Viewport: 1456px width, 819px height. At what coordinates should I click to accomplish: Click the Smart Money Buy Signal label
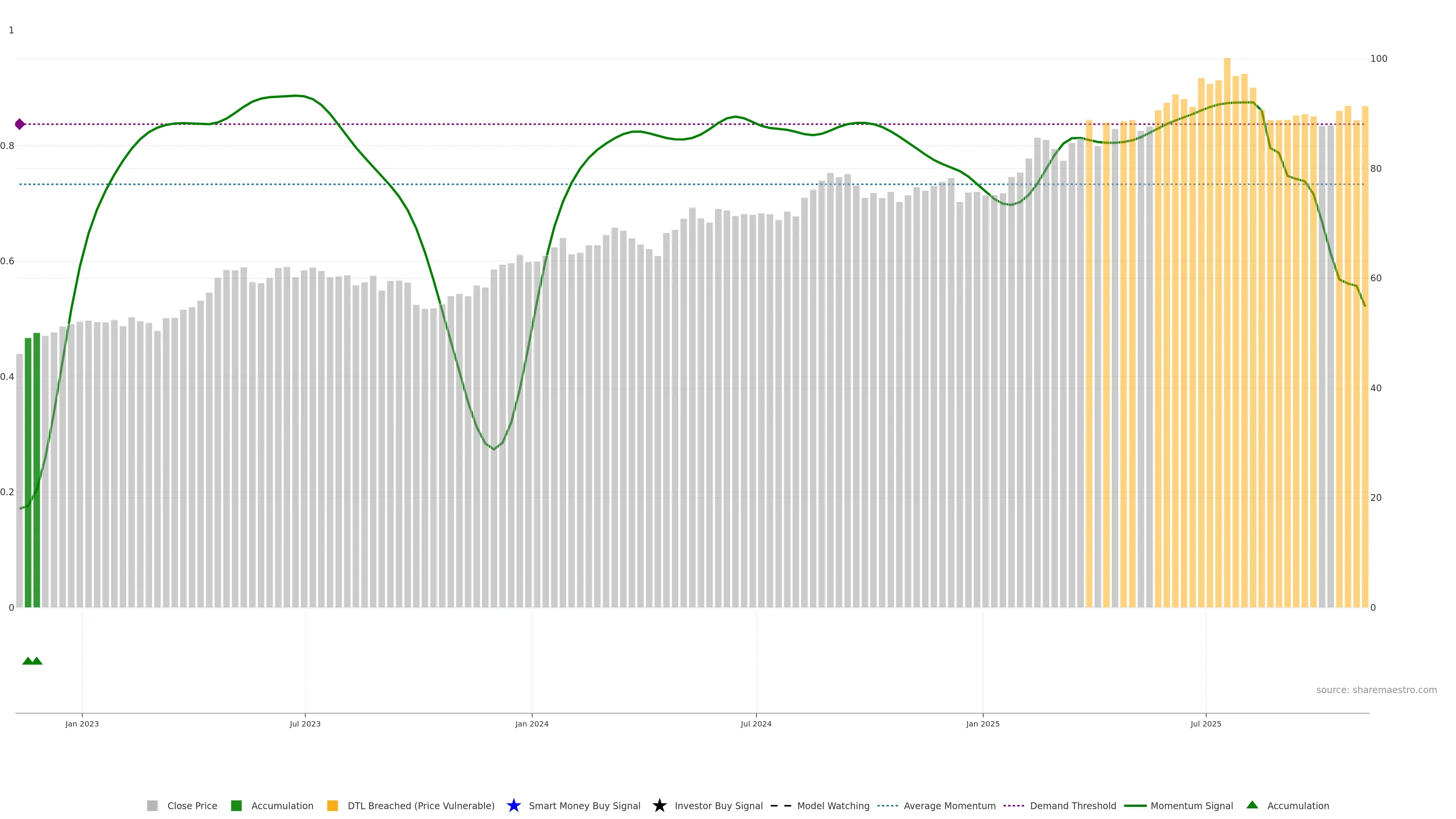(584, 806)
